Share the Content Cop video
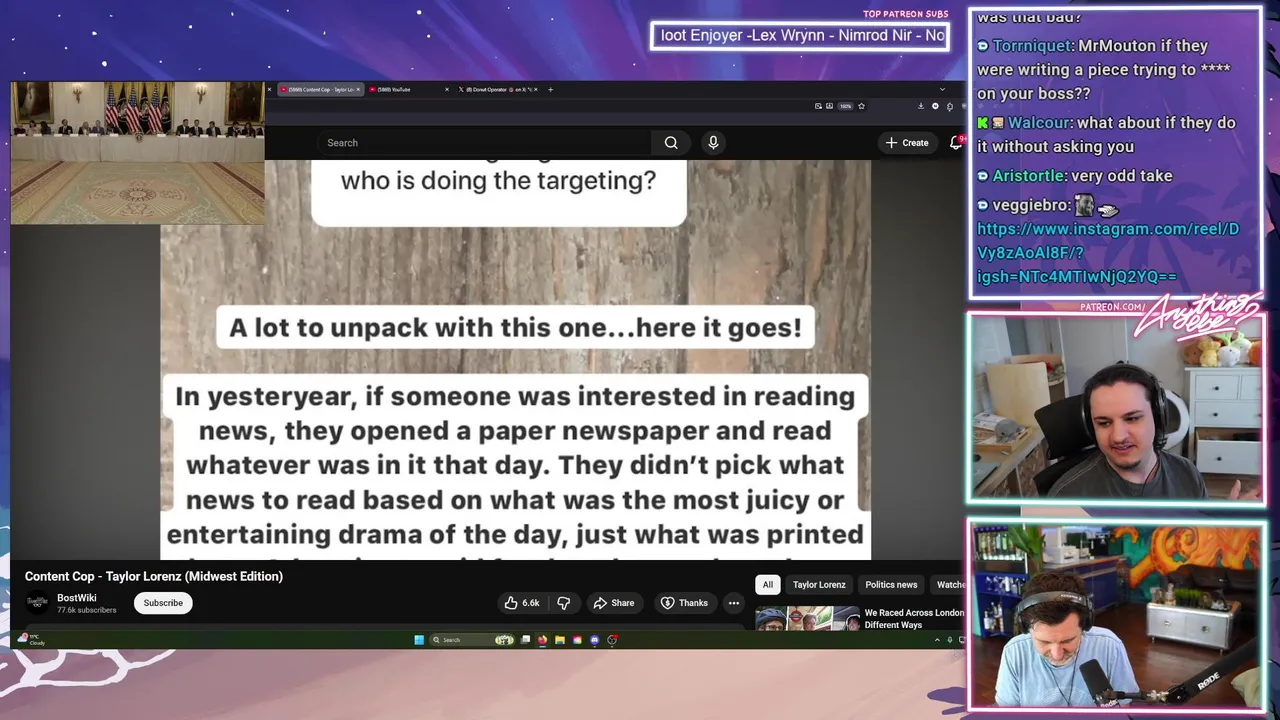 pos(614,603)
